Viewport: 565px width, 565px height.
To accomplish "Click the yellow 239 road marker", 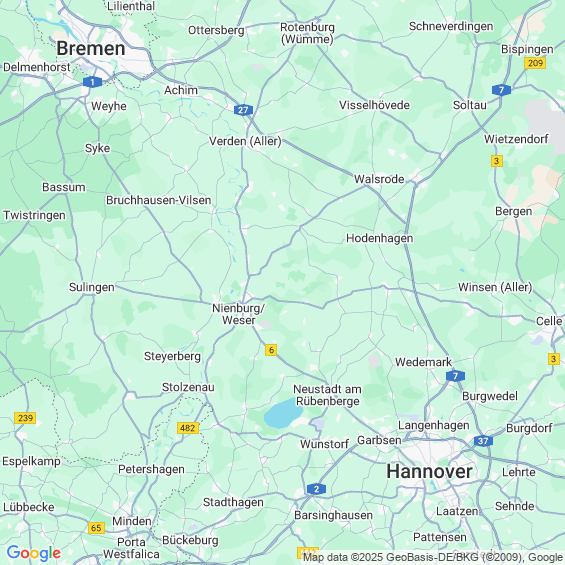I will point(25,418).
